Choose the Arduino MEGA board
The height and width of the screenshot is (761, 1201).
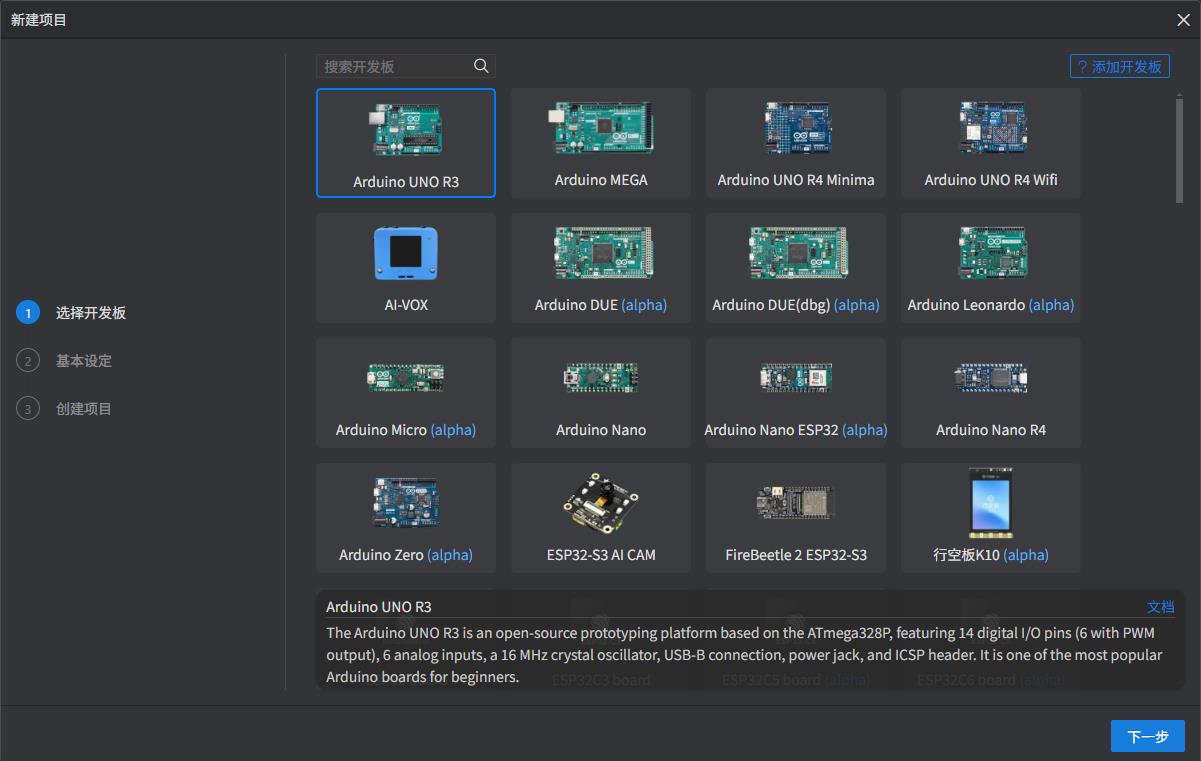[x=601, y=143]
